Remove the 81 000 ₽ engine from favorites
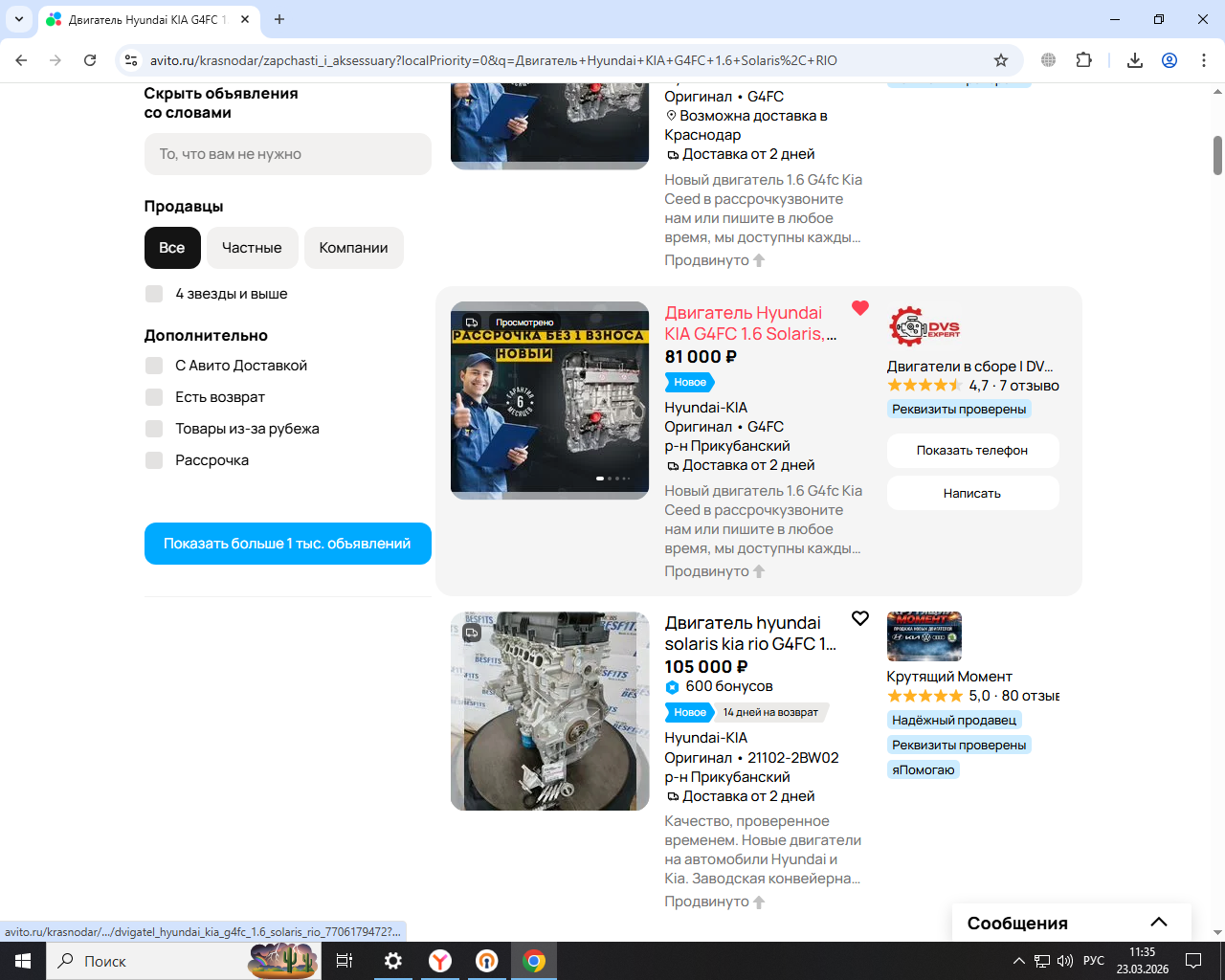Viewport: 1225px width, 980px height. point(859,308)
